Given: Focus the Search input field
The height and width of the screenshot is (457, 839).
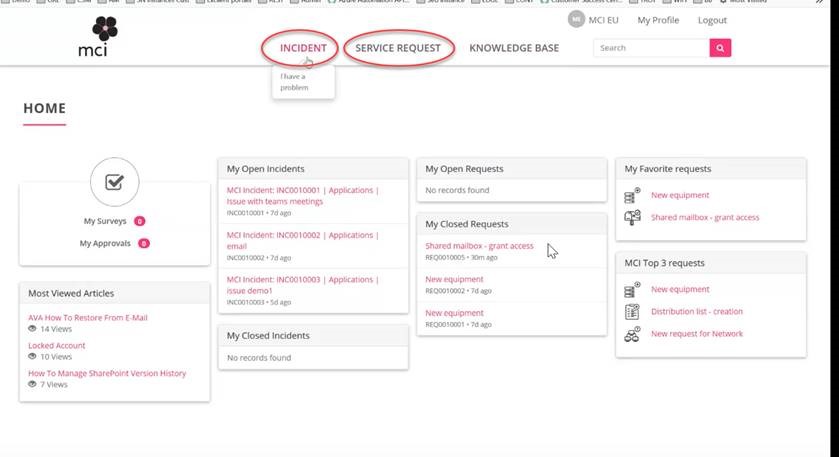Looking at the screenshot, I should (x=651, y=48).
